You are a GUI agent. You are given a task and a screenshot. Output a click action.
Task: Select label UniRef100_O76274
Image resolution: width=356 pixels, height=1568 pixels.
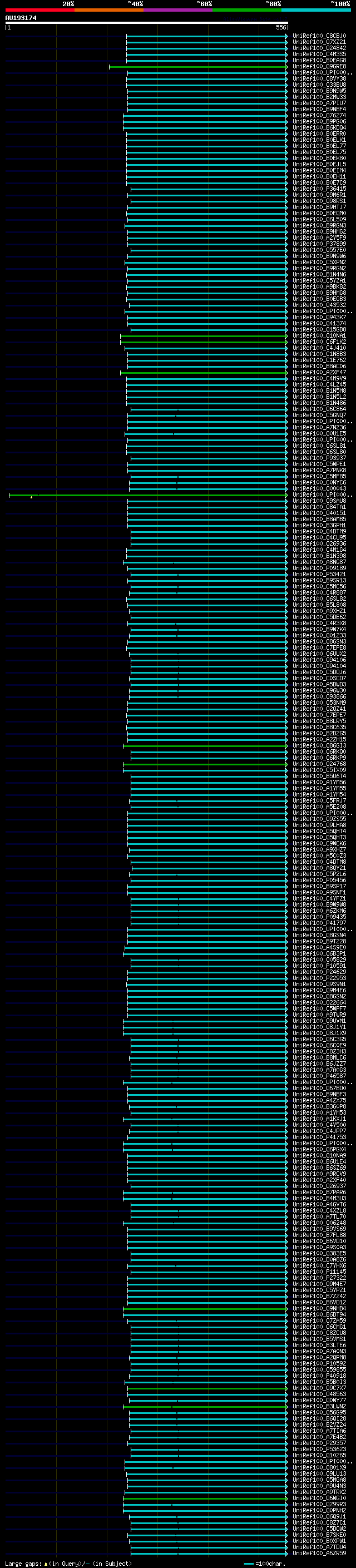(319, 115)
